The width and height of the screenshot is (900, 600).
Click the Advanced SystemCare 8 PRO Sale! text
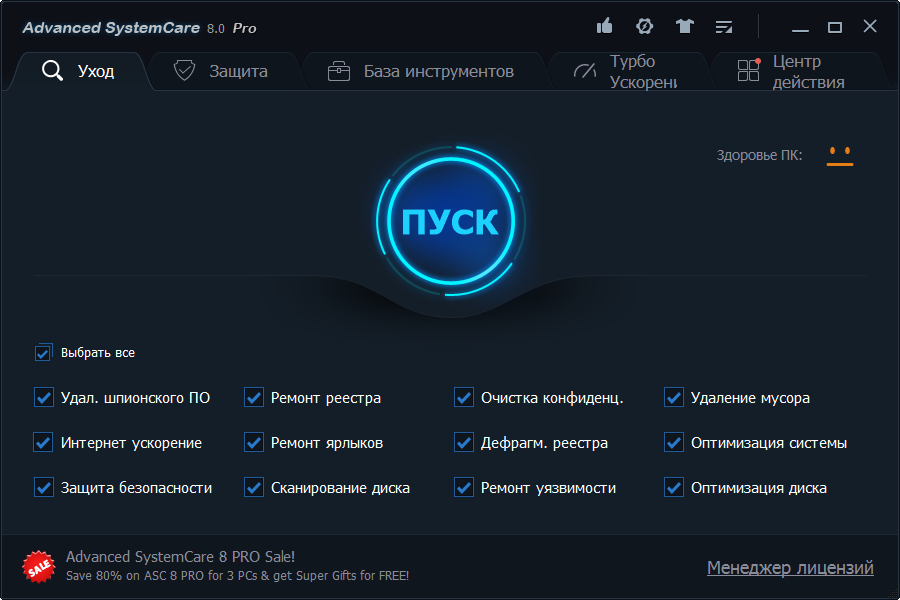(180, 556)
